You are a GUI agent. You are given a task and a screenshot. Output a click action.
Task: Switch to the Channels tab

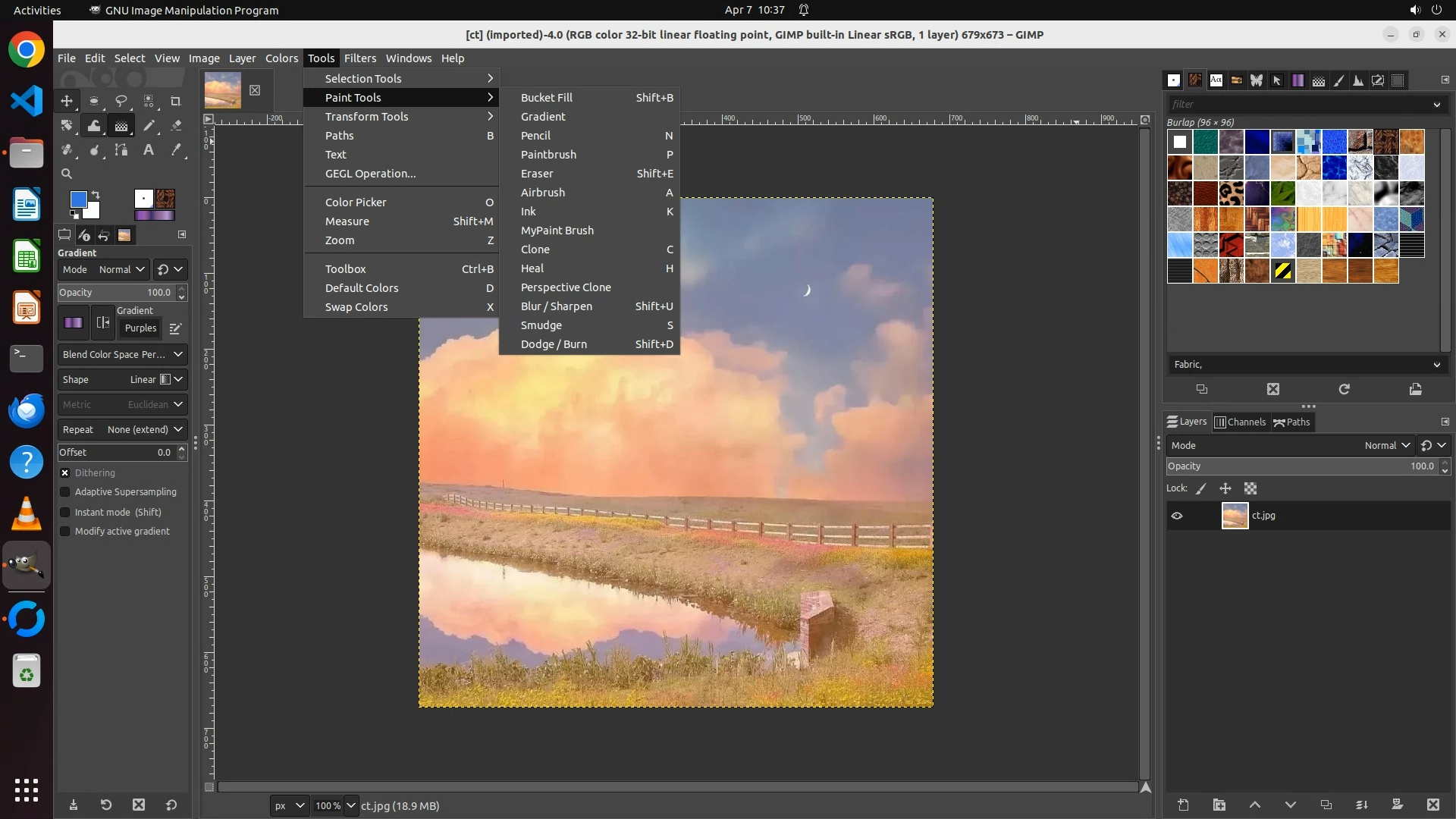click(1240, 422)
